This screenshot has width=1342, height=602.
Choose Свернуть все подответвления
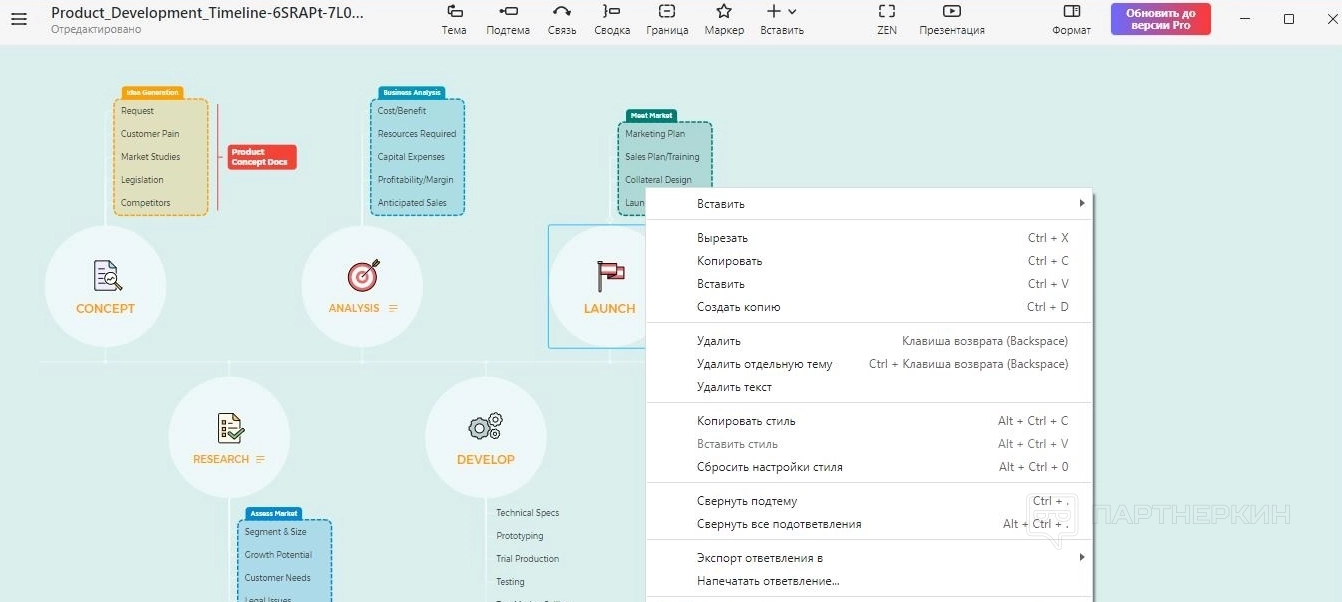click(x=870, y=524)
